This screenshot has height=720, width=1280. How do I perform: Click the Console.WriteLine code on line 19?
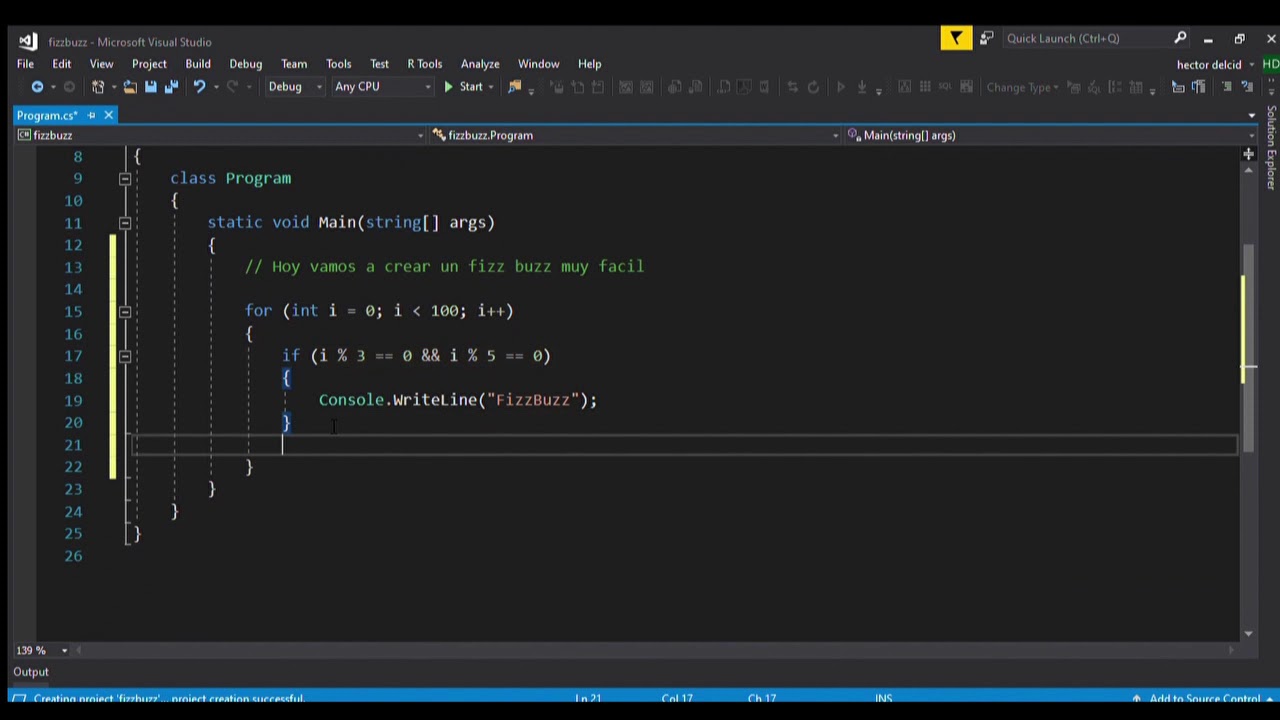458,400
